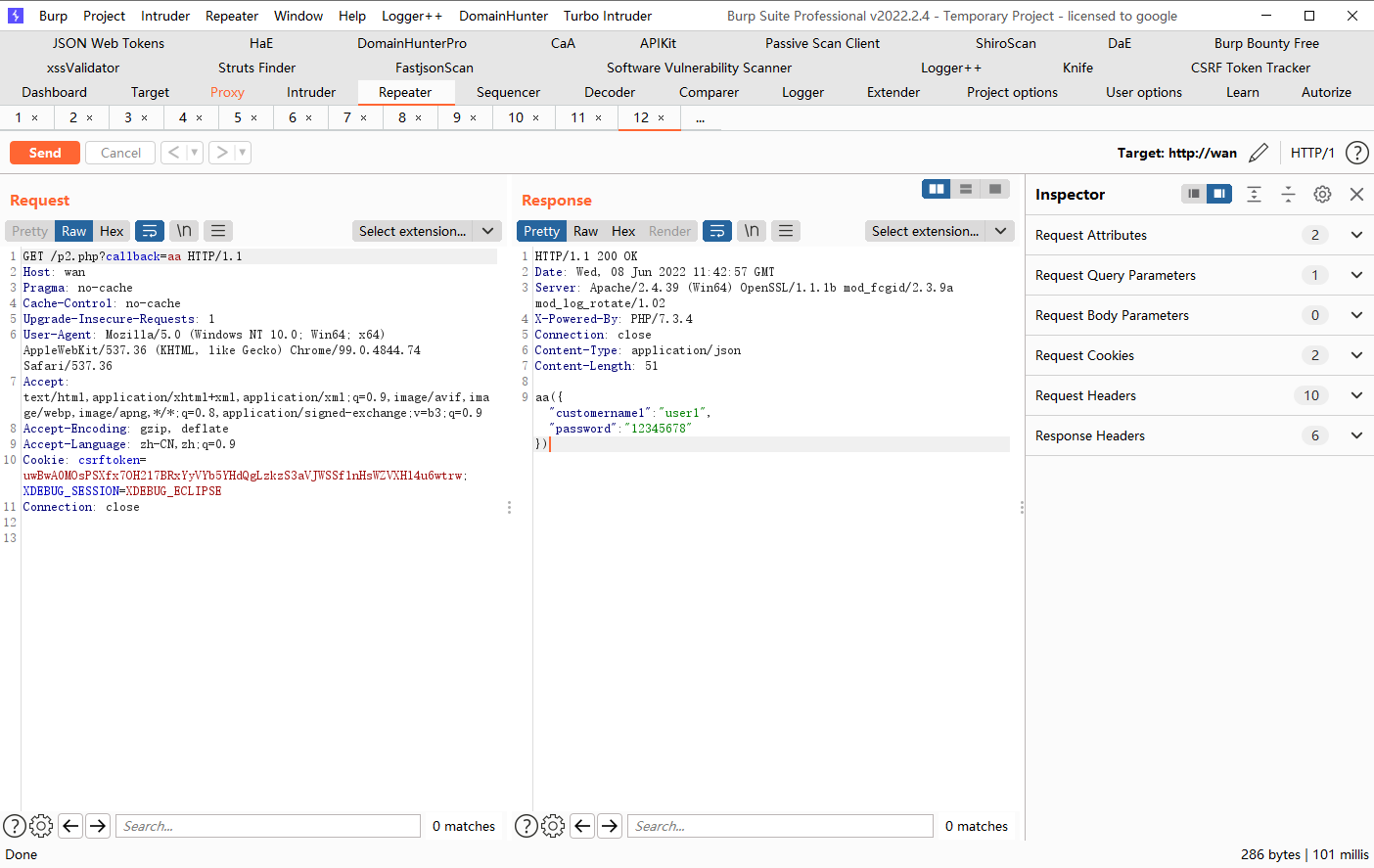Open Request Select extension dropdown
The width and height of the screenshot is (1374, 868).
(x=427, y=231)
